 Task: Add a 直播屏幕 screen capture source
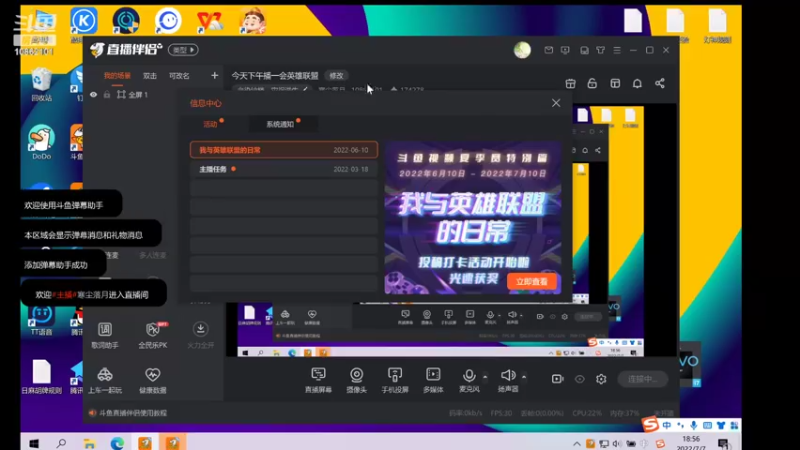pos(318,380)
